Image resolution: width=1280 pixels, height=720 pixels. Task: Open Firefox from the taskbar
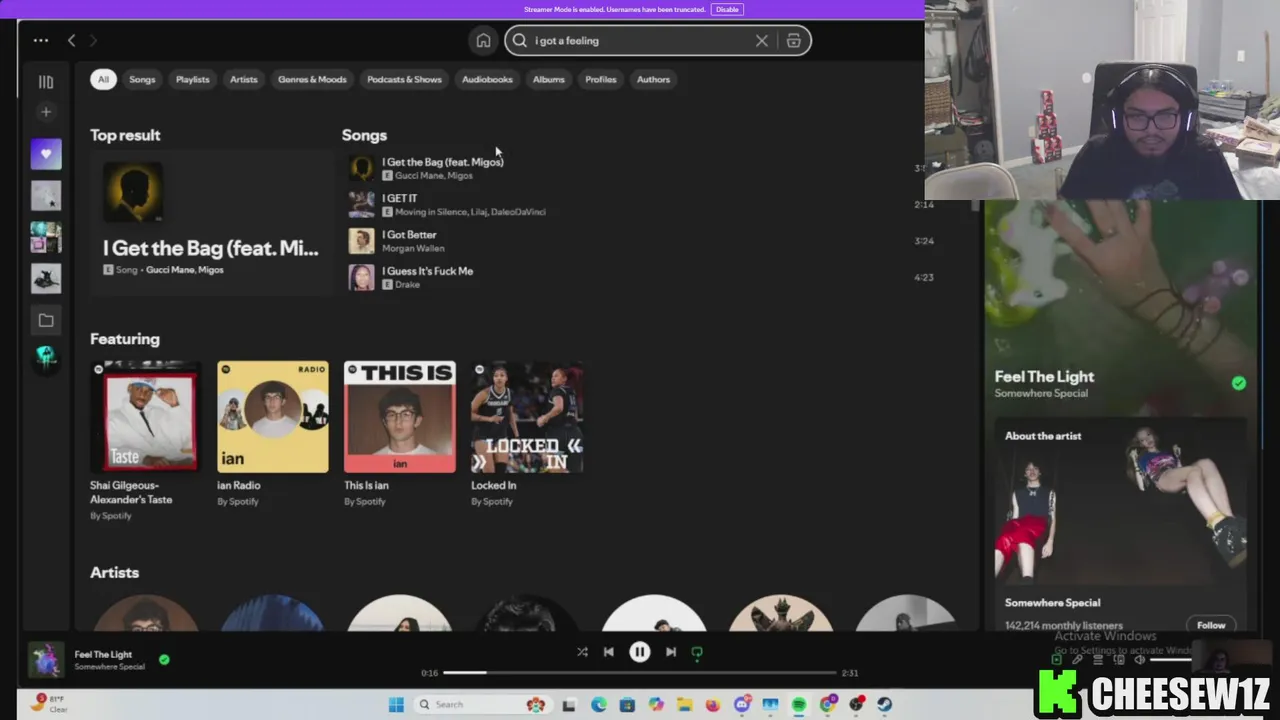pos(713,705)
